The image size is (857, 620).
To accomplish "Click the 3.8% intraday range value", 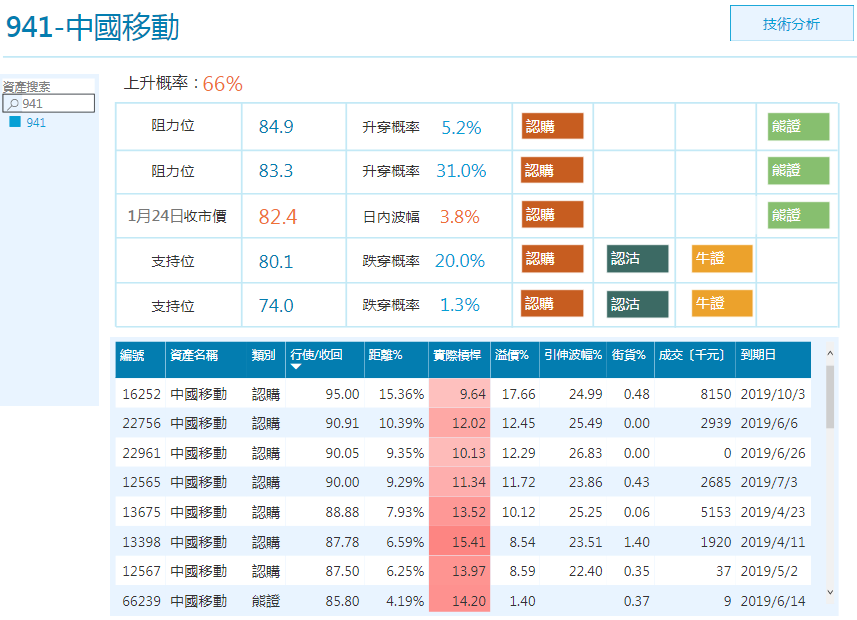I will point(460,217).
